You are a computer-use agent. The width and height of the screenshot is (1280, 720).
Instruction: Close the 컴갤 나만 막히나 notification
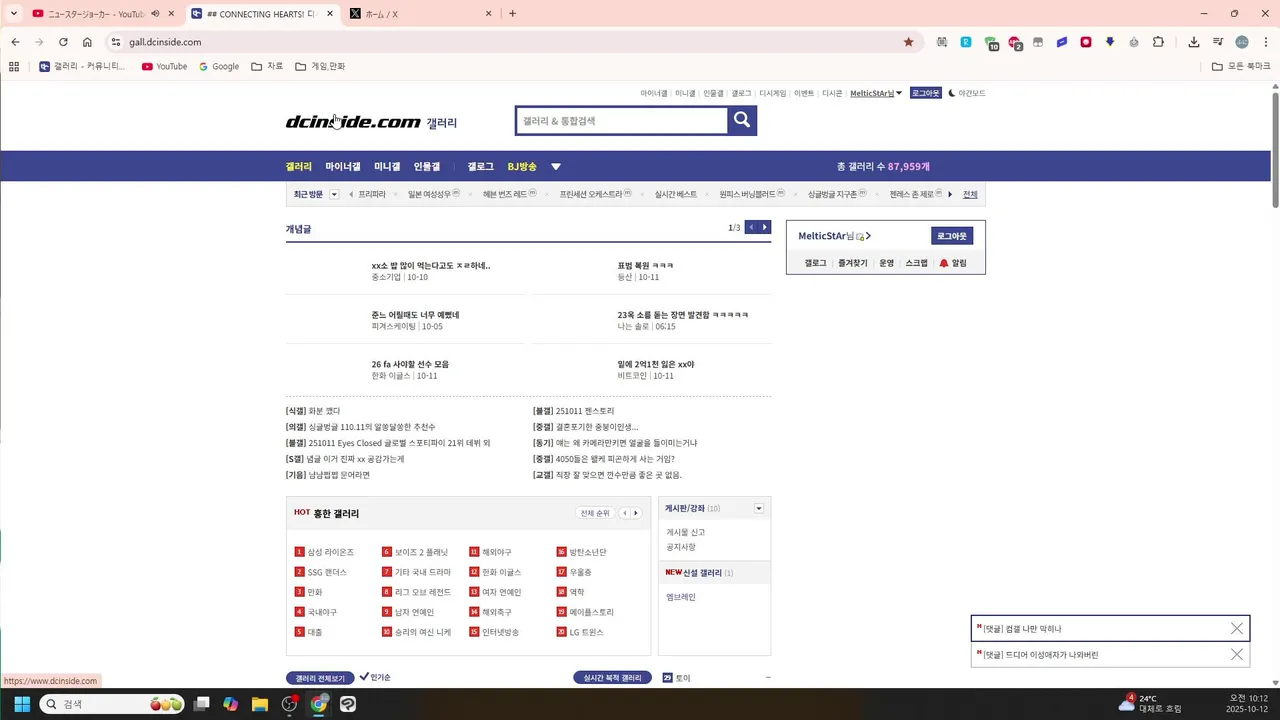[1237, 629]
